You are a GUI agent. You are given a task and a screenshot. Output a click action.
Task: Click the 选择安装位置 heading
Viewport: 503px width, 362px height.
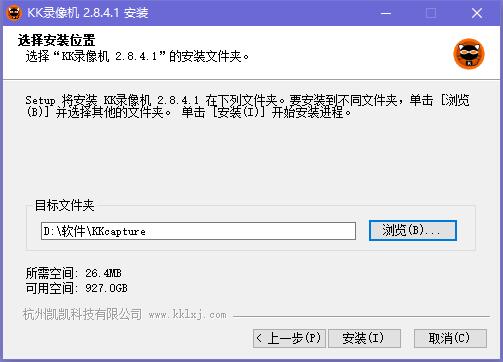tap(57, 40)
